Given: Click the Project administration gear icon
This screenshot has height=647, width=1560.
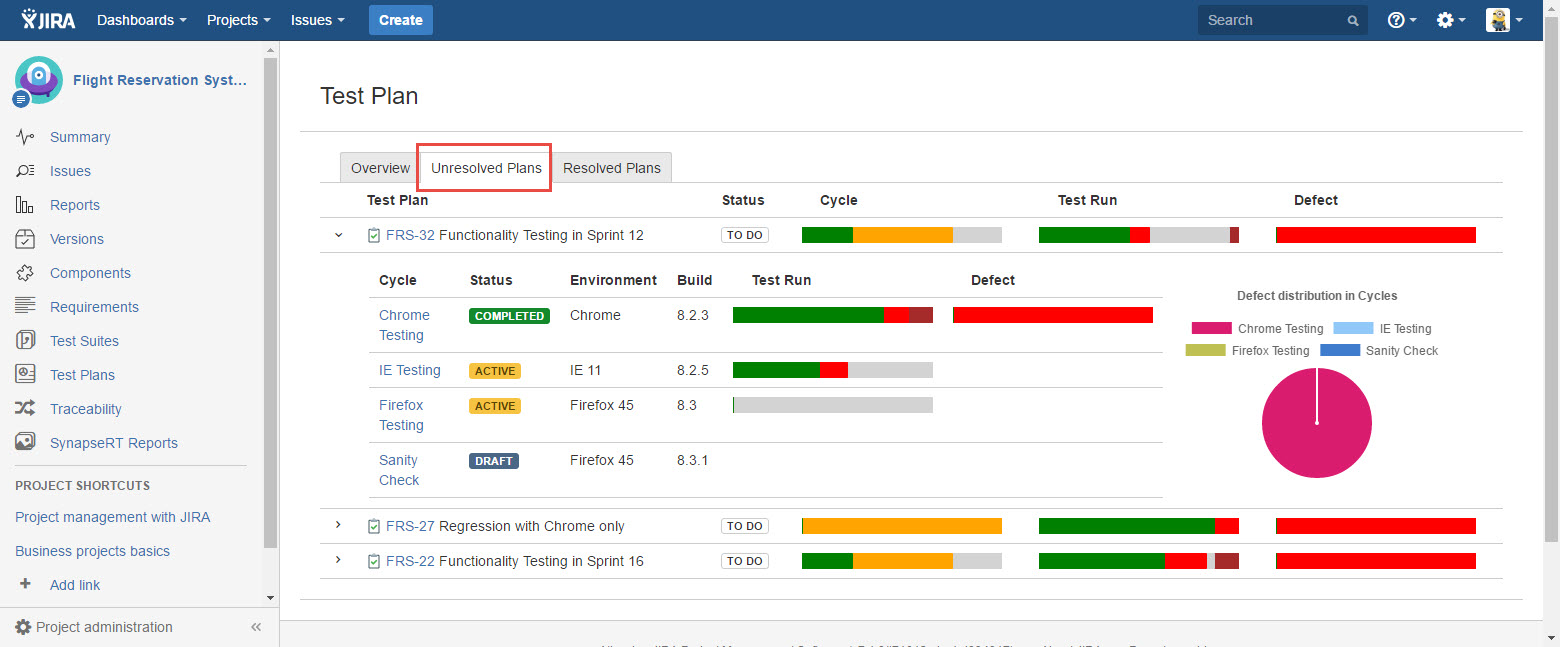Looking at the screenshot, I should coord(23,627).
